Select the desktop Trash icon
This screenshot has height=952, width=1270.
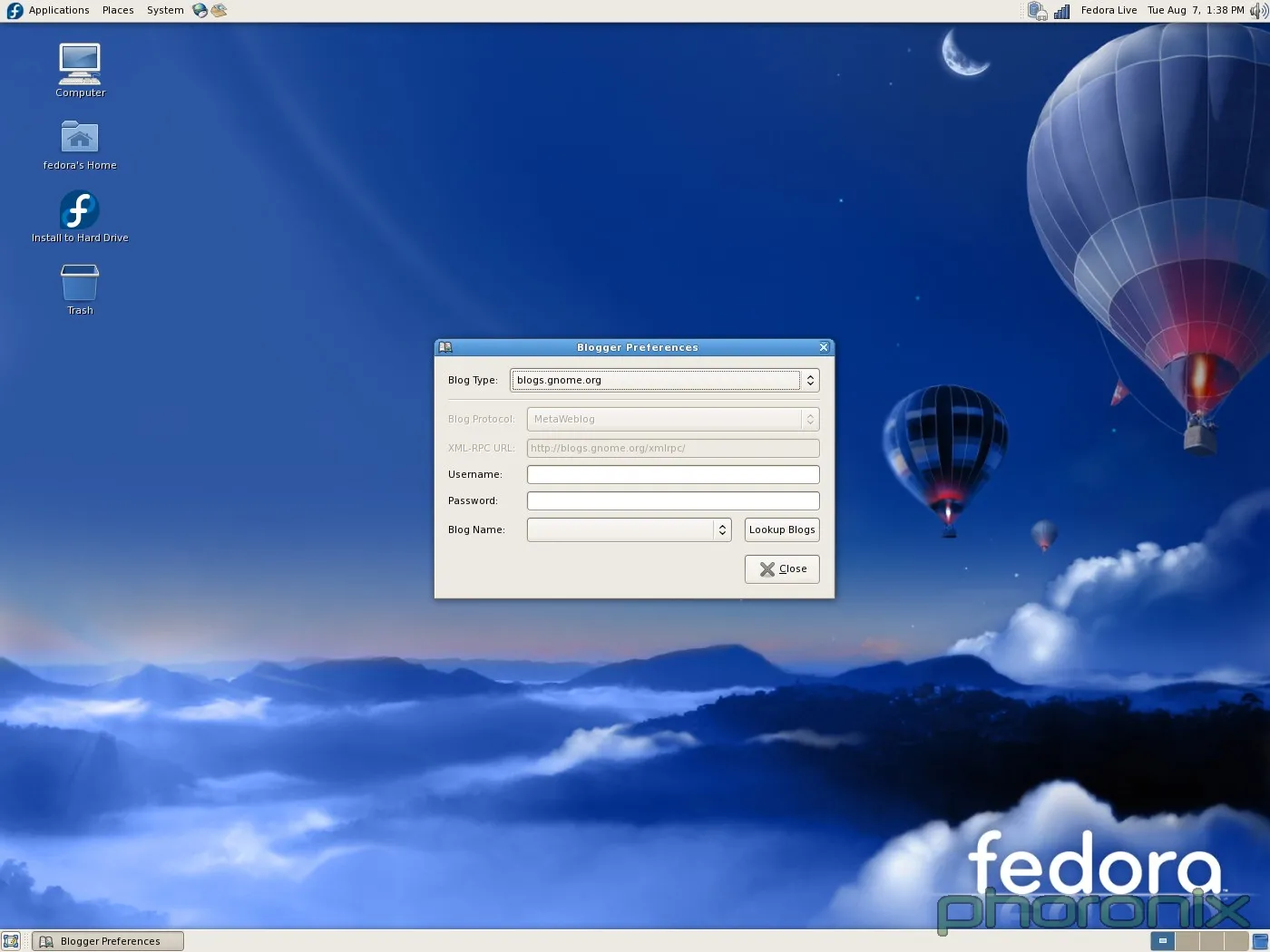[80, 289]
